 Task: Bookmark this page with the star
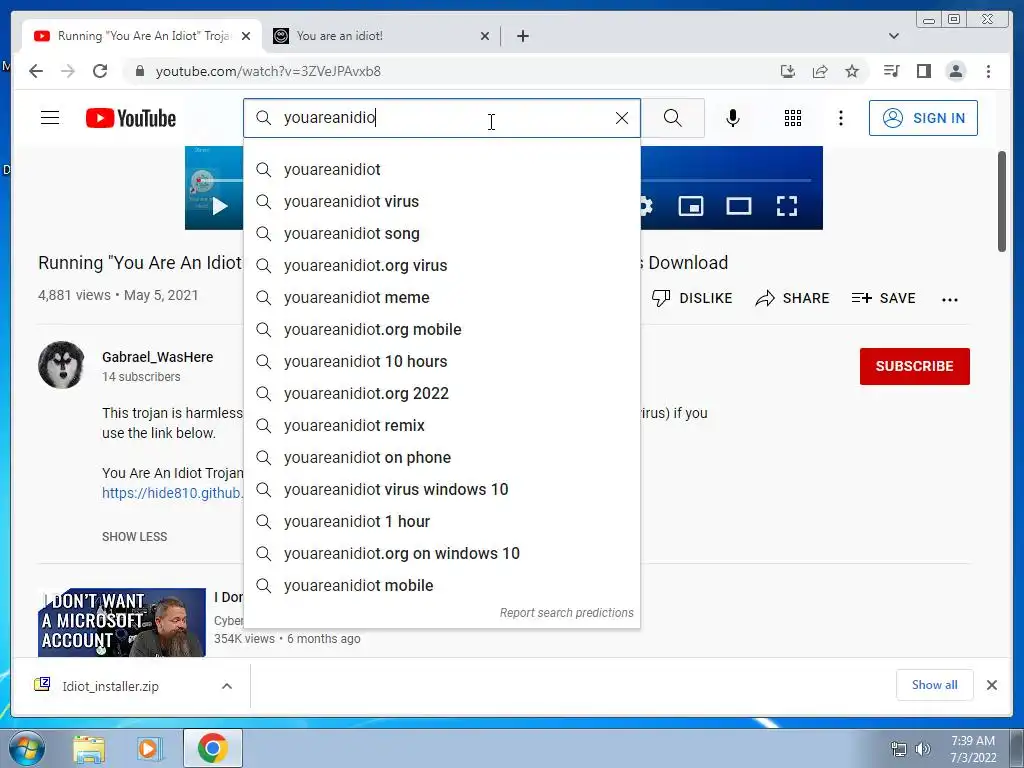point(852,71)
